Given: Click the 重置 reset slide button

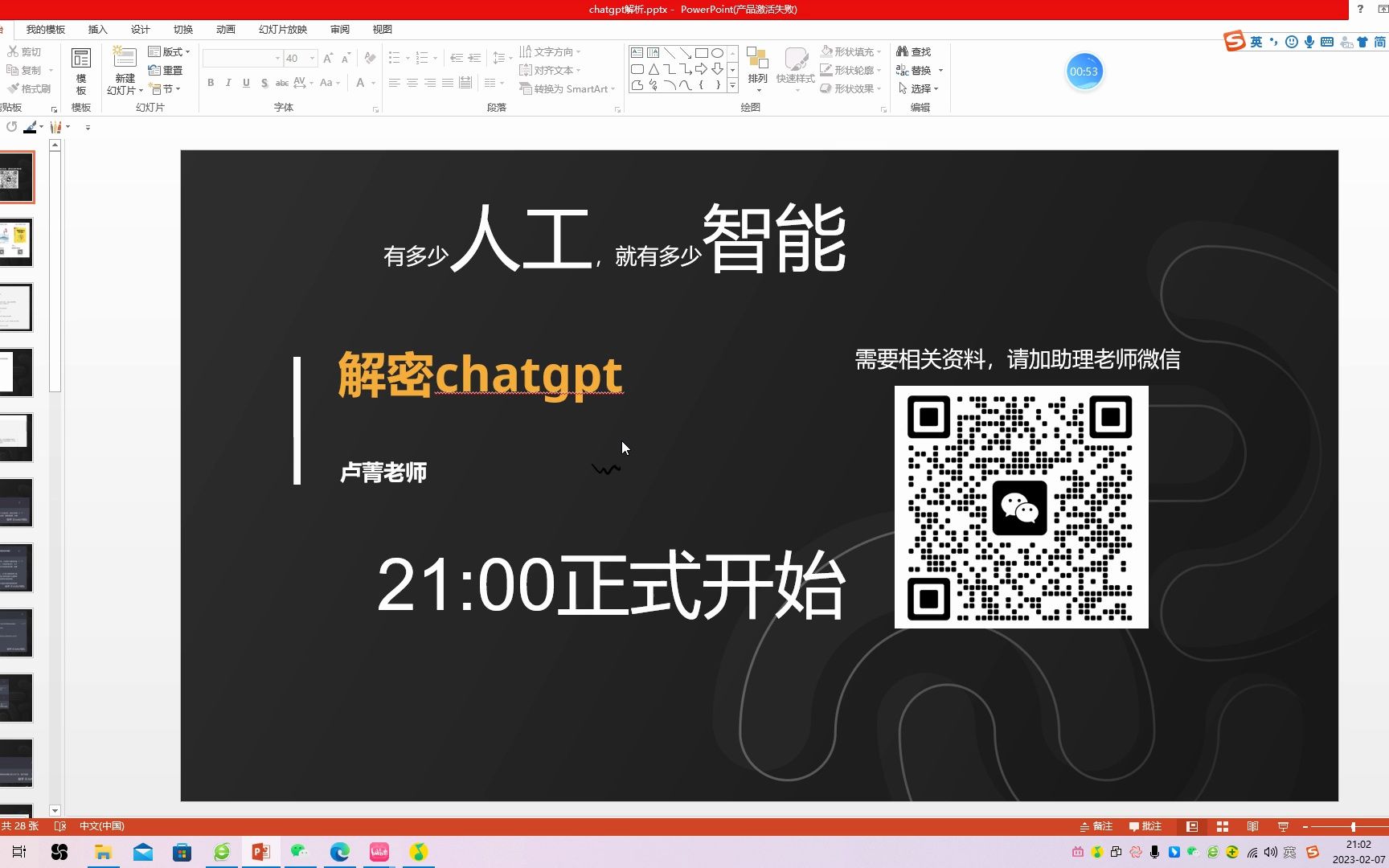Looking at the screenshot, I should pyautogui.click(x=166, y=71).
